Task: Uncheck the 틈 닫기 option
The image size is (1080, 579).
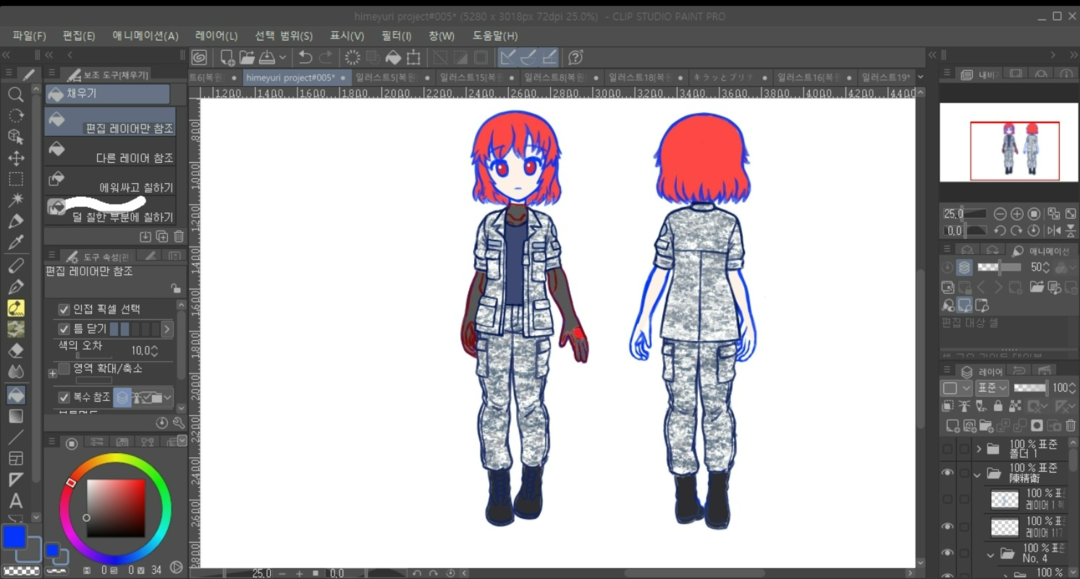Action: 64,329
